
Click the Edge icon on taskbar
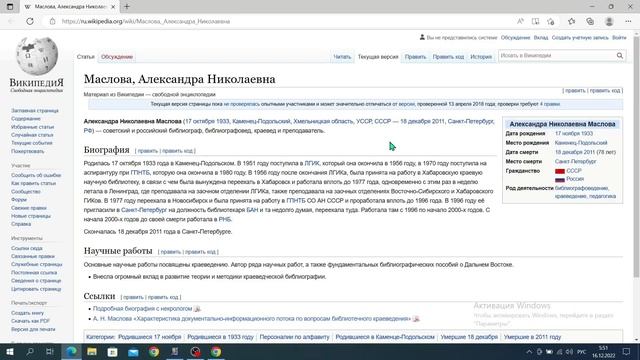point(71,351)
